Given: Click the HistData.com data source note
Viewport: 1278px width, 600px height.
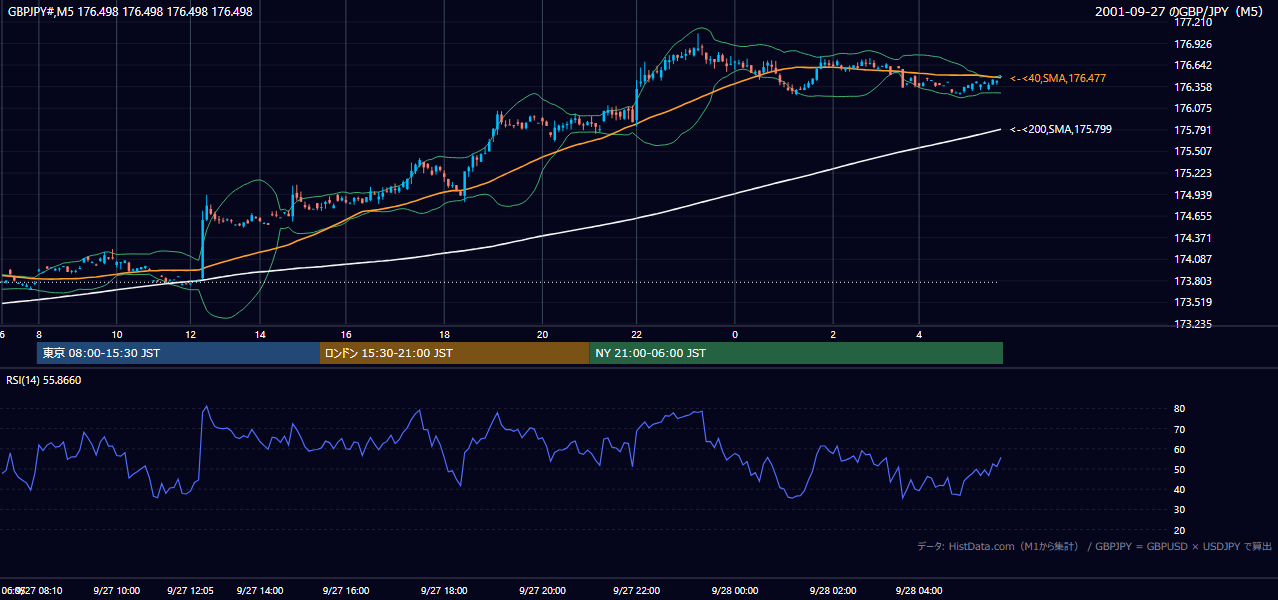Looking at the screenshot, I should click(x=1094, y=546).
